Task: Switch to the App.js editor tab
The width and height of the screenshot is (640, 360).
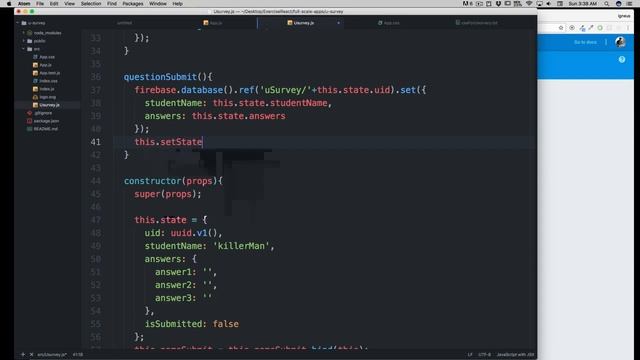Action: [213, 23]
